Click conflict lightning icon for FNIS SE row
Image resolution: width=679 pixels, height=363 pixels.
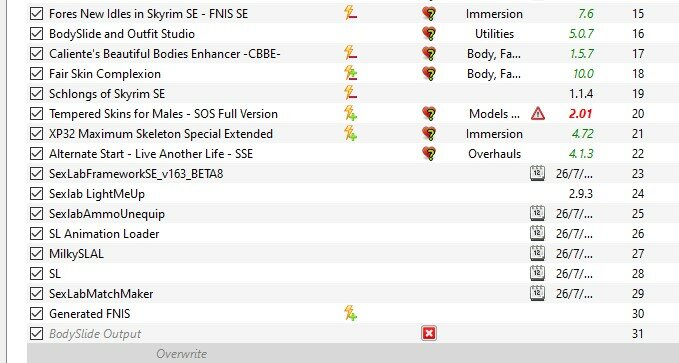(350, 13)
